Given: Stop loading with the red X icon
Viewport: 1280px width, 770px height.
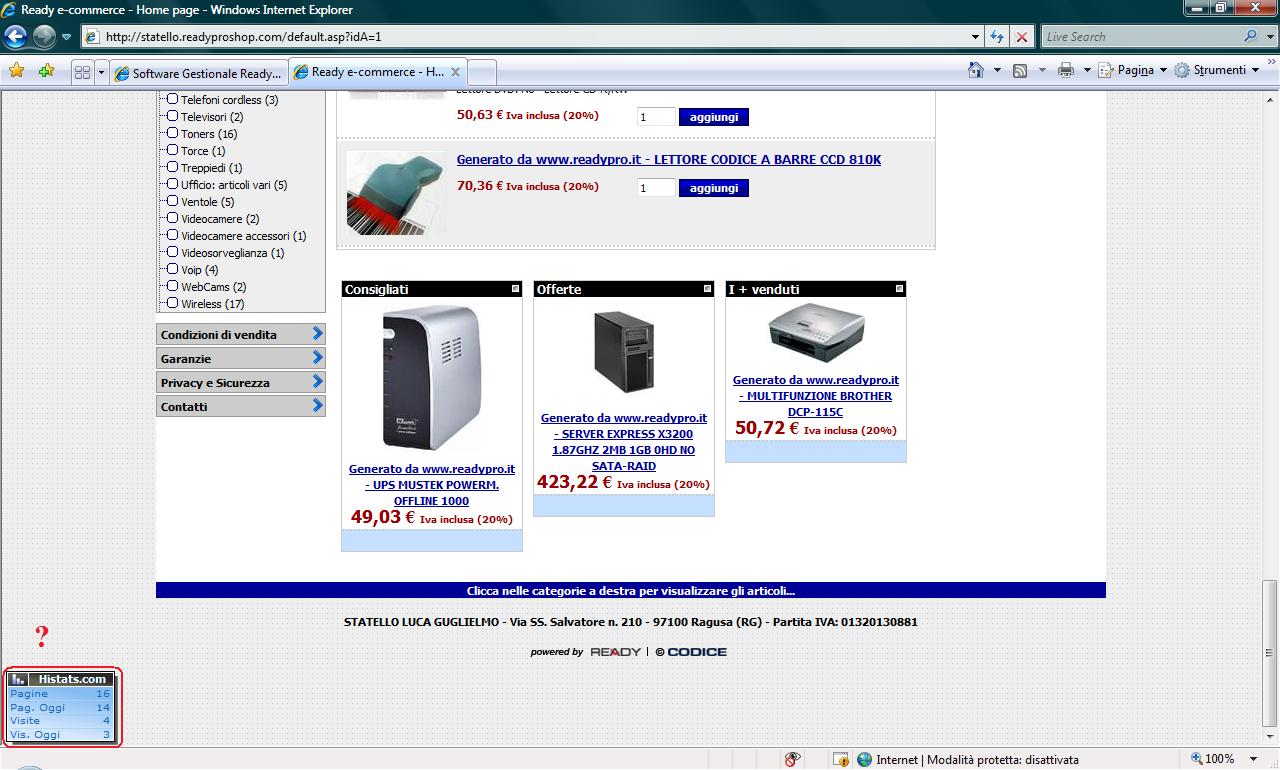Looking at the screenshot, I should click(x=1021, y=37).
